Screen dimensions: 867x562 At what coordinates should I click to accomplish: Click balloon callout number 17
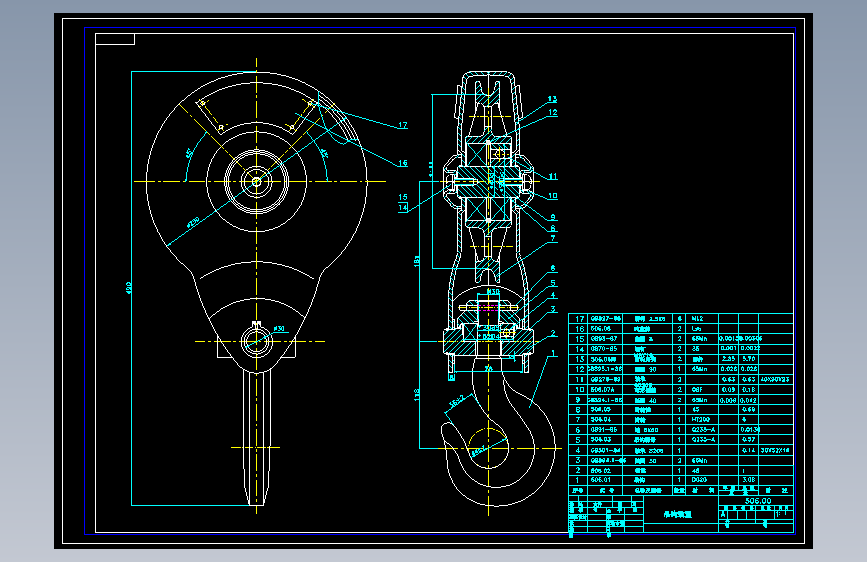pyautogui.click(x=403, y=125)
